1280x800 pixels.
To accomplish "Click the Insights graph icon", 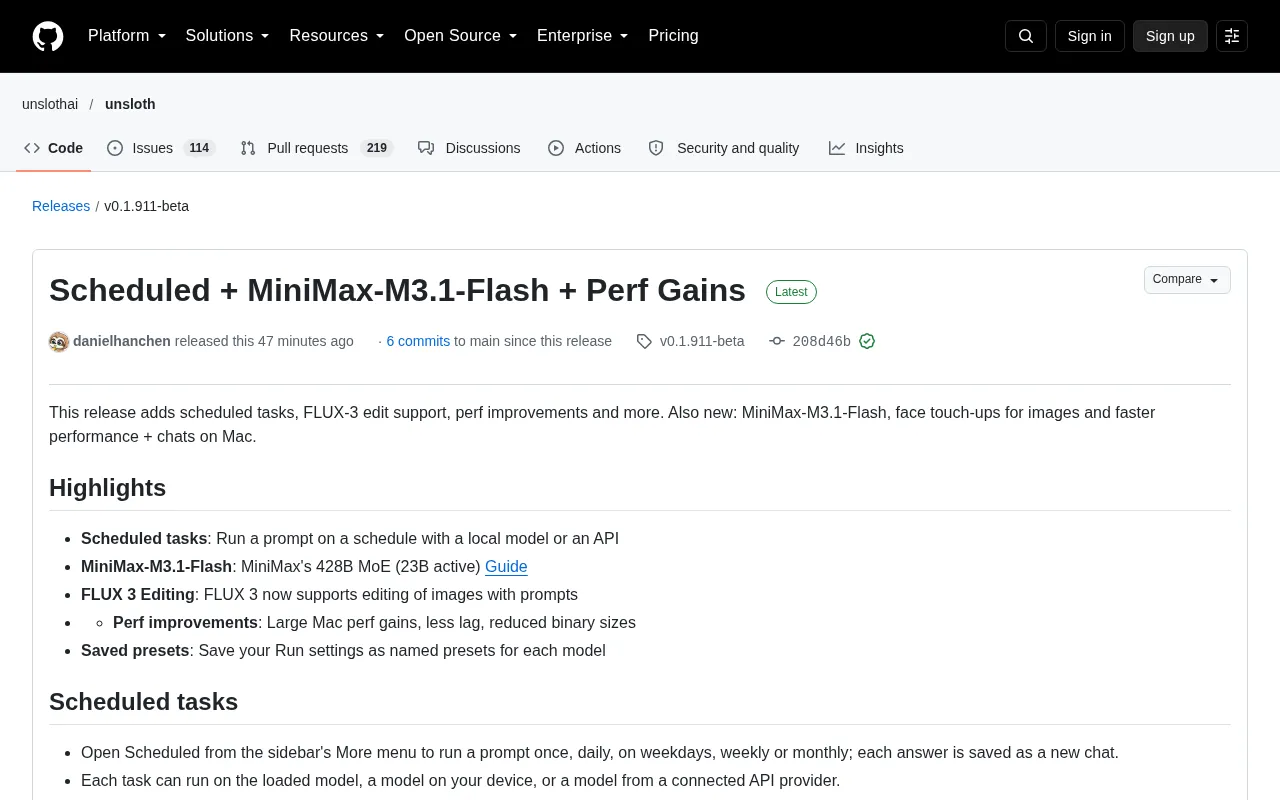I will click(x=837, y=148).
